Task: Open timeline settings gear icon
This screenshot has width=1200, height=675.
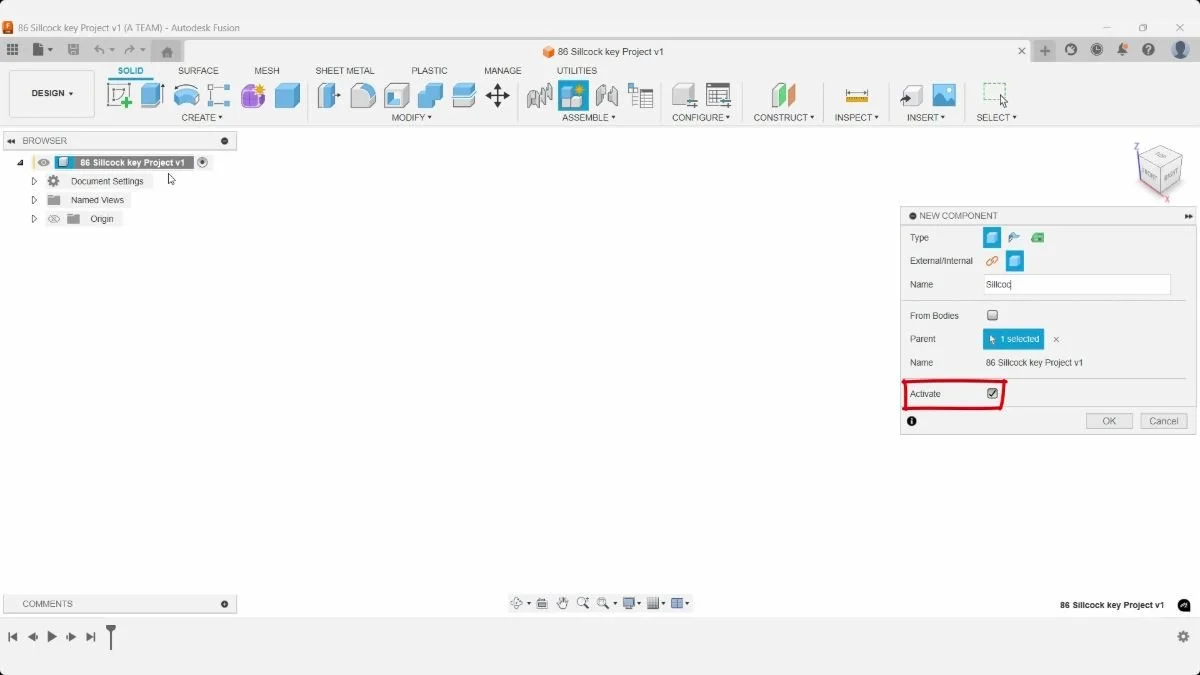Action: [1183, 637]
